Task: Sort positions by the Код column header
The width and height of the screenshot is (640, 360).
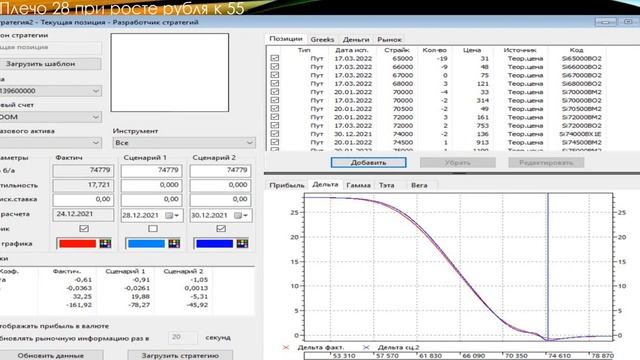Action: pos(576,50)
